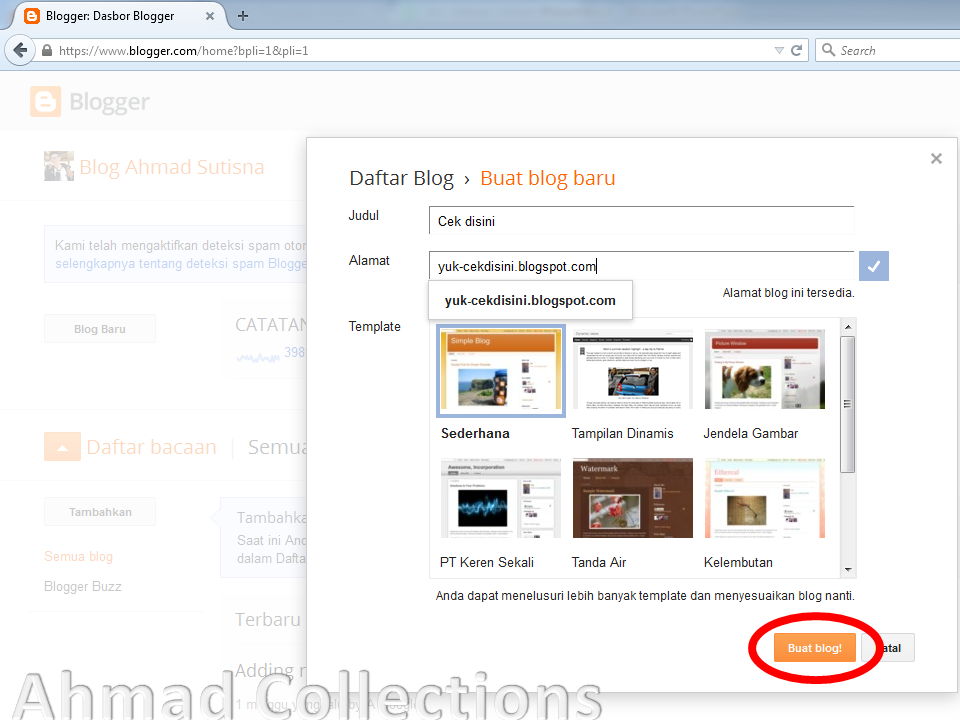Click the Daftar bacaan heading
The image size is (960, 720).
pos(151,447)
